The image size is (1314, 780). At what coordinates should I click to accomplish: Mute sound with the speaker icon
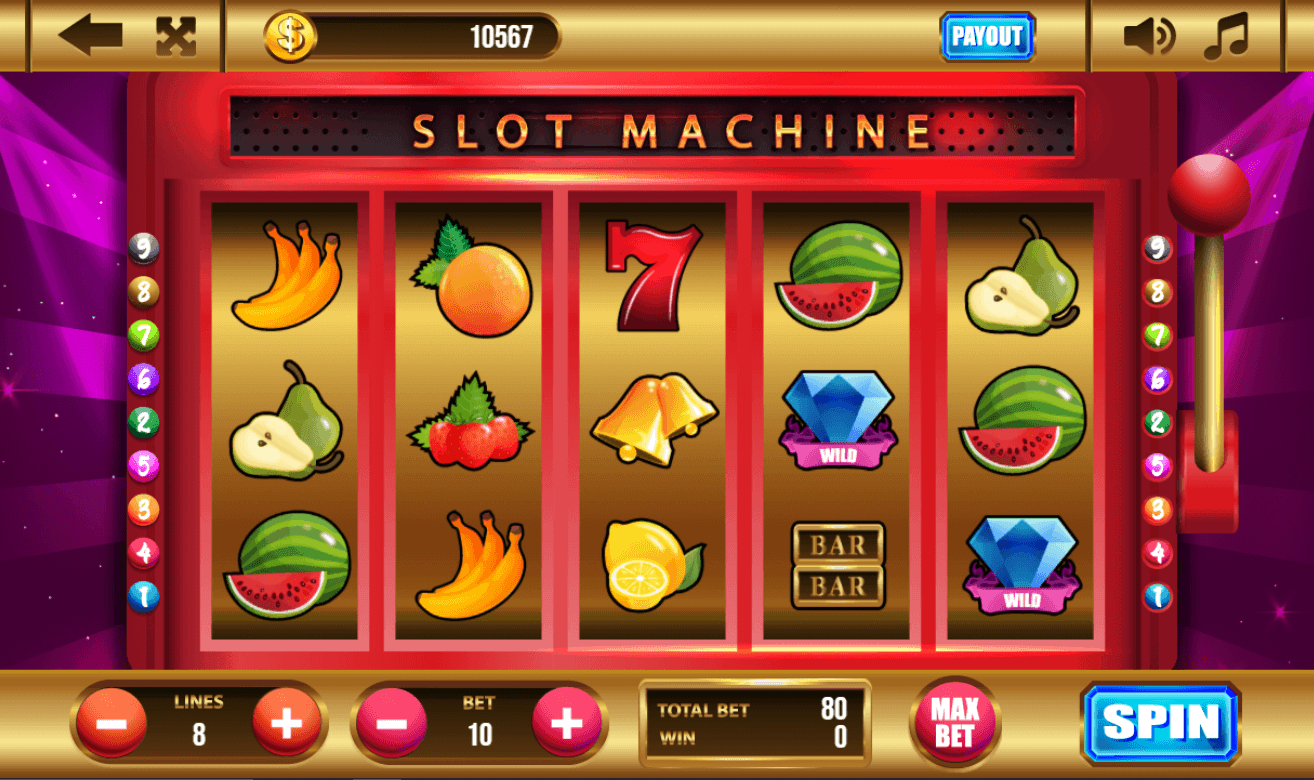tap(1149, 37)
